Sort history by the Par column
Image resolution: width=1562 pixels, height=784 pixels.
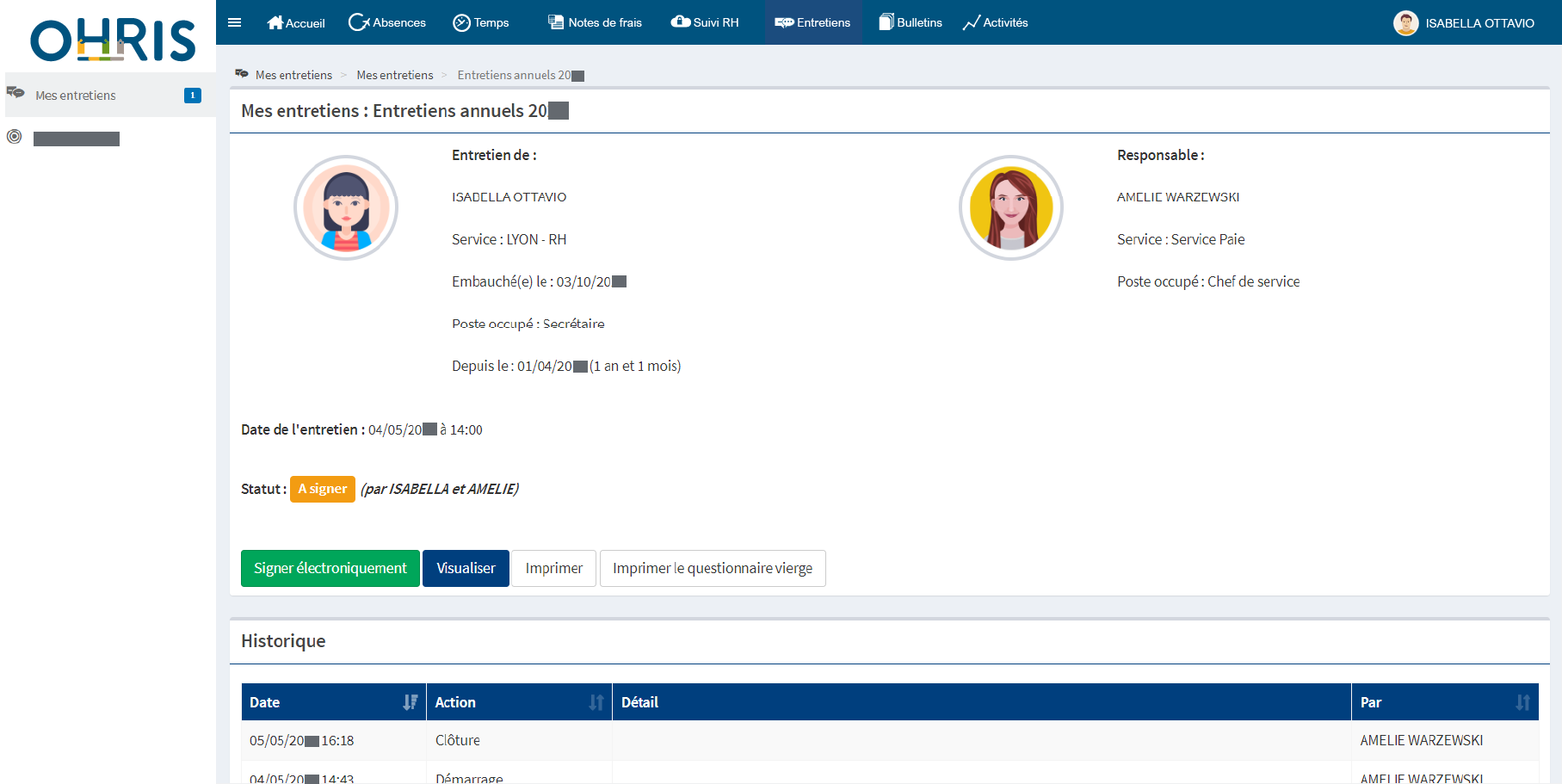click(1522, 702)
